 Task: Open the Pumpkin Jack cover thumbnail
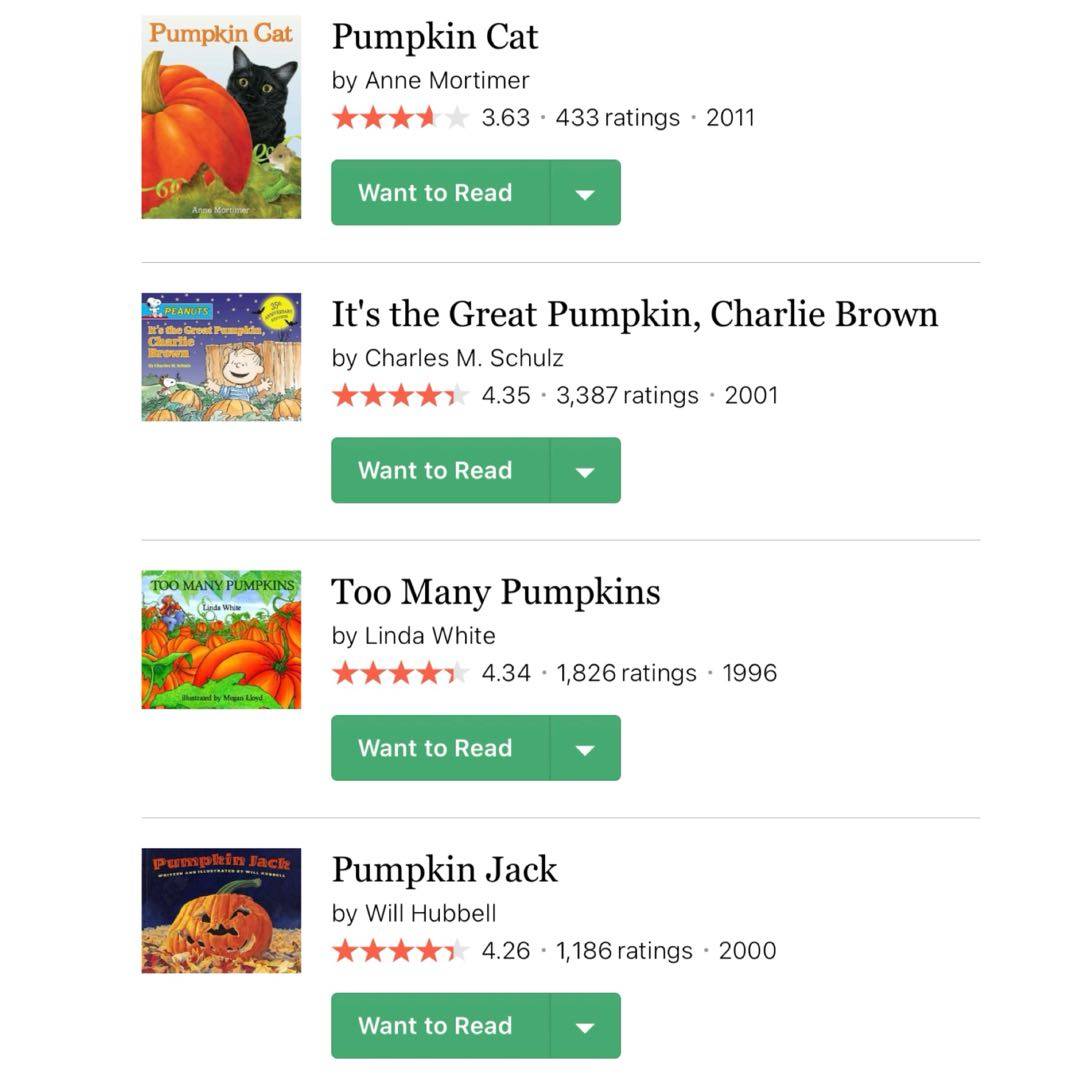[x=221, y=910]
